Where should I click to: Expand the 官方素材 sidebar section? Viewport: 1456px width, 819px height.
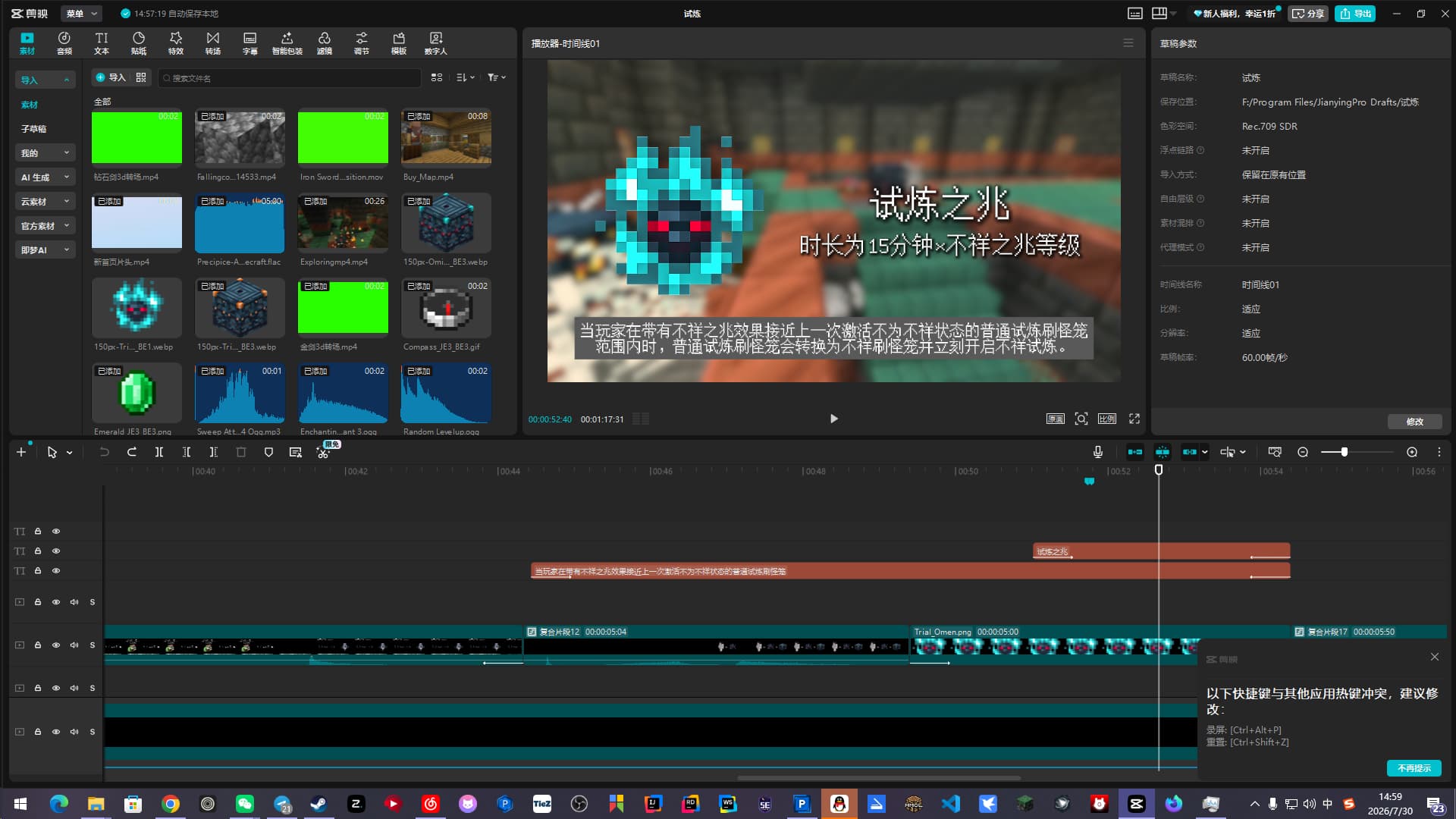45,226
